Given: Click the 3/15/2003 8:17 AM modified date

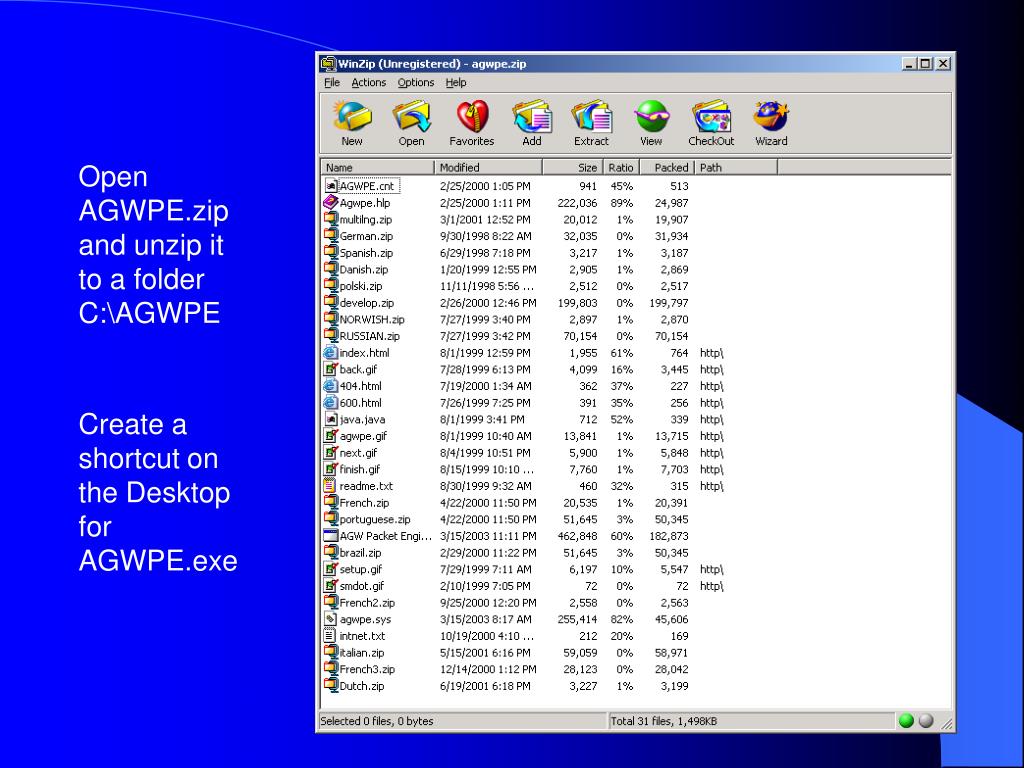Looking at the screenshot, I should pyautogui.click(x=485, y=619).
